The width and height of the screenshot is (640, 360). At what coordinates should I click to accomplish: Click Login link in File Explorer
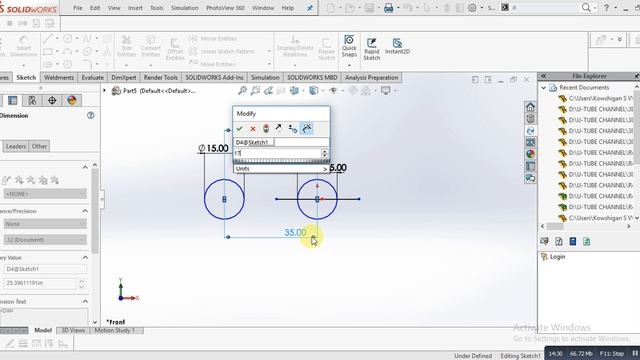(x=557, y=257)
